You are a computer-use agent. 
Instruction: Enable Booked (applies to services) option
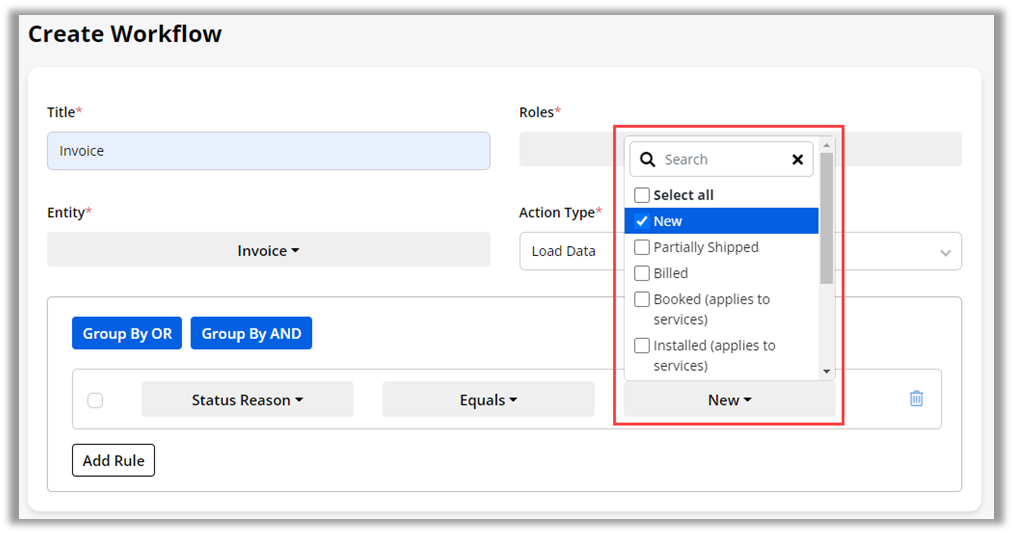642,299
